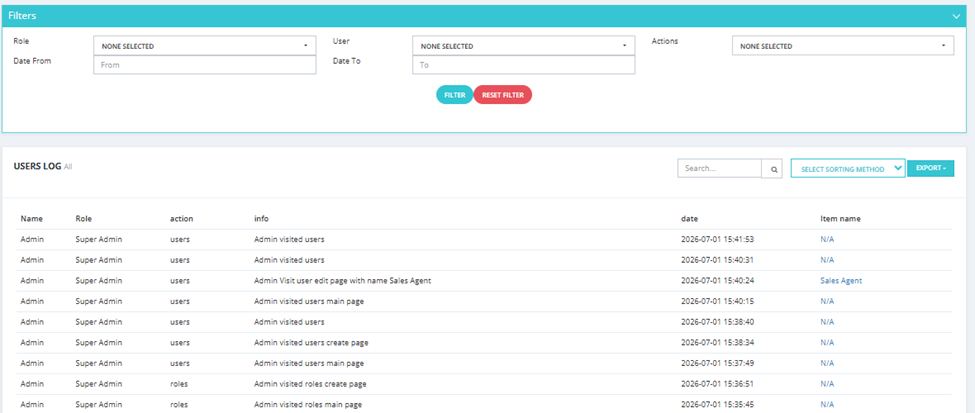Image resolution: width=975 pixels, height=413 pixels.
Task: Click the date column header
Action: point(690,219)
